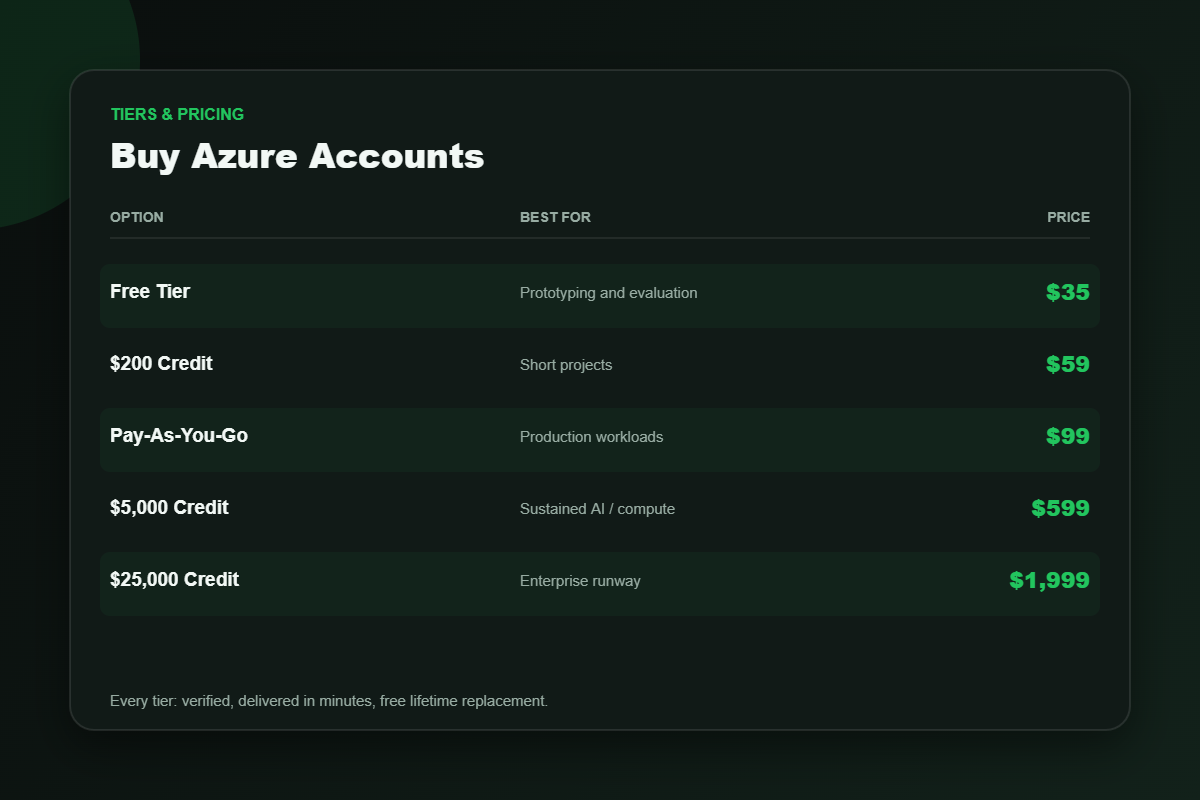Click the $99 price
Viewport: 1200px width, 800px height.
coord(1068,436)
